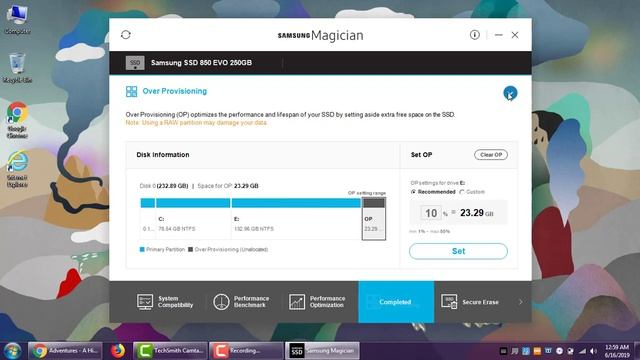Open Internet Explorer desktop shortcut
Viewport: 640px width, 360px height.
tap(17, 169)
